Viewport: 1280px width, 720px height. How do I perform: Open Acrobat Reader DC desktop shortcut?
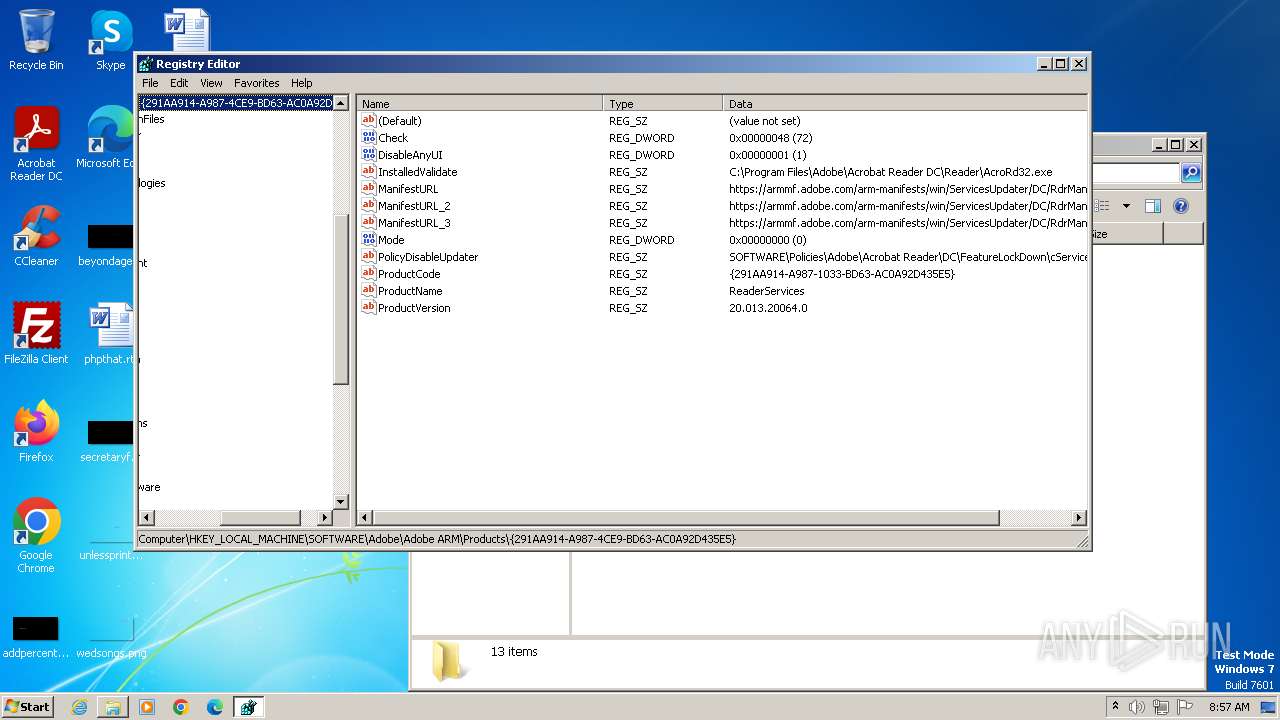pos(36,144)
